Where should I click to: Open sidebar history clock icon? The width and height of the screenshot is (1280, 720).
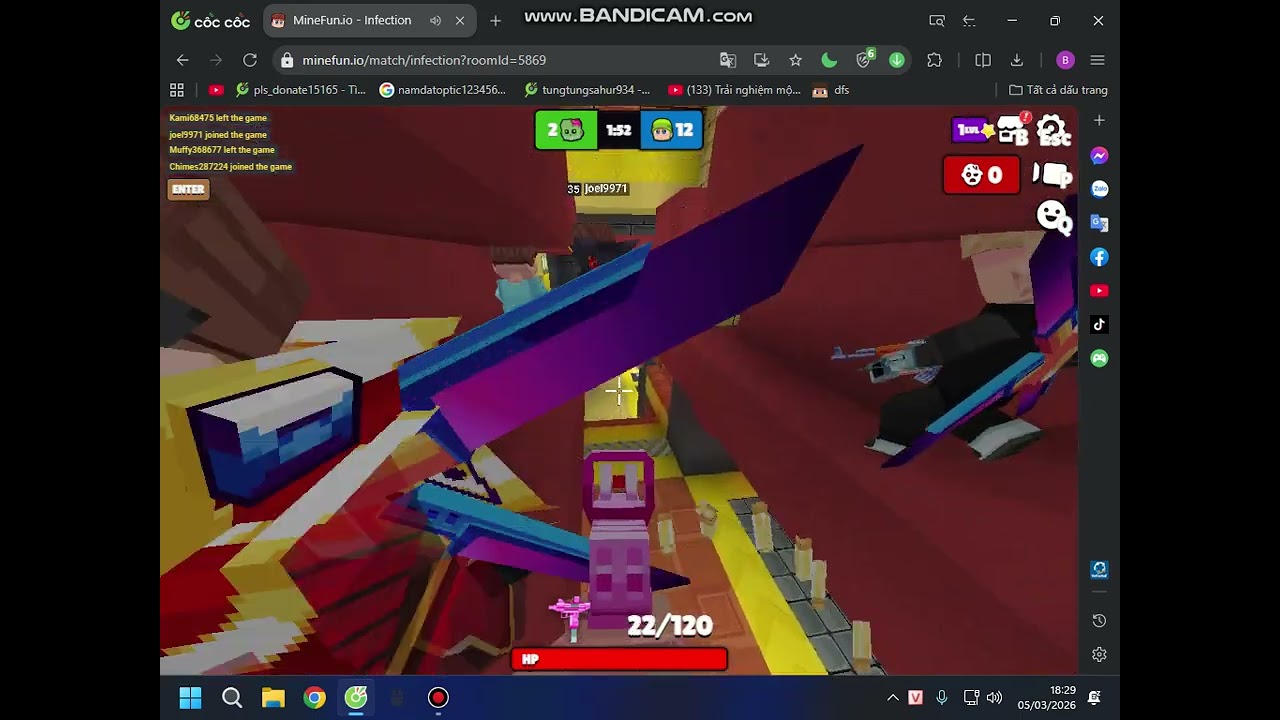[x=1099, y=621]
